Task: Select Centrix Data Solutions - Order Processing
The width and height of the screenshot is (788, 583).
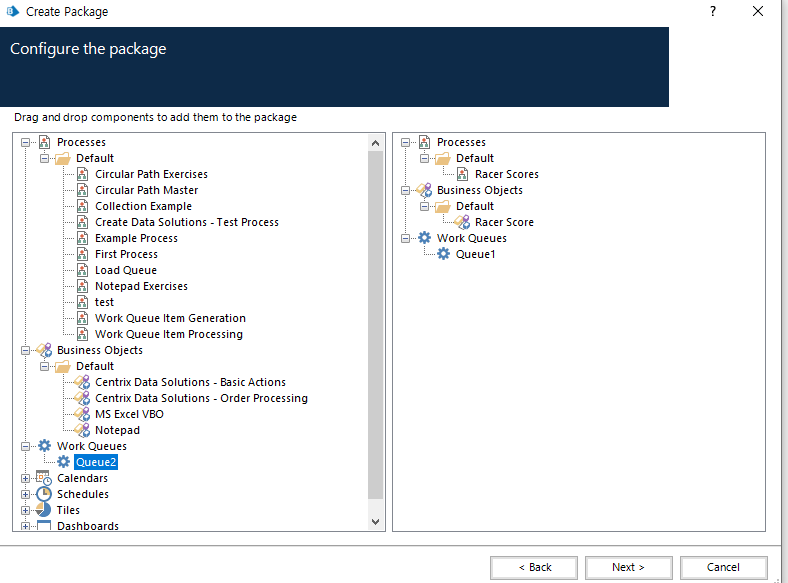Action: (x=201, y=399)
